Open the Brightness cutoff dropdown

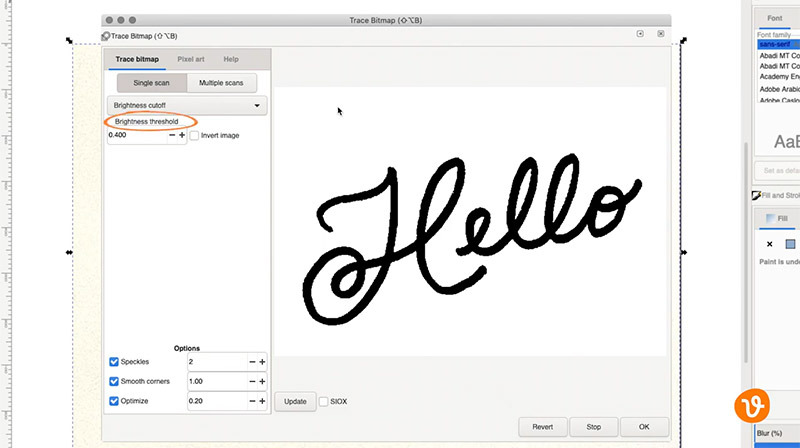[187, 106]
